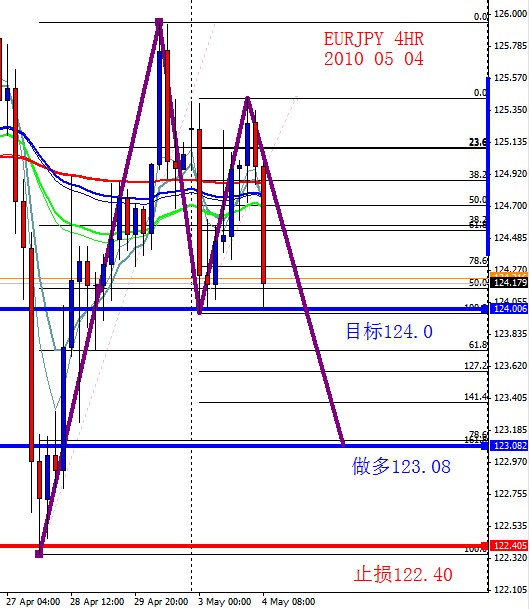Select the 125.135 price axis label

[511, 142]
